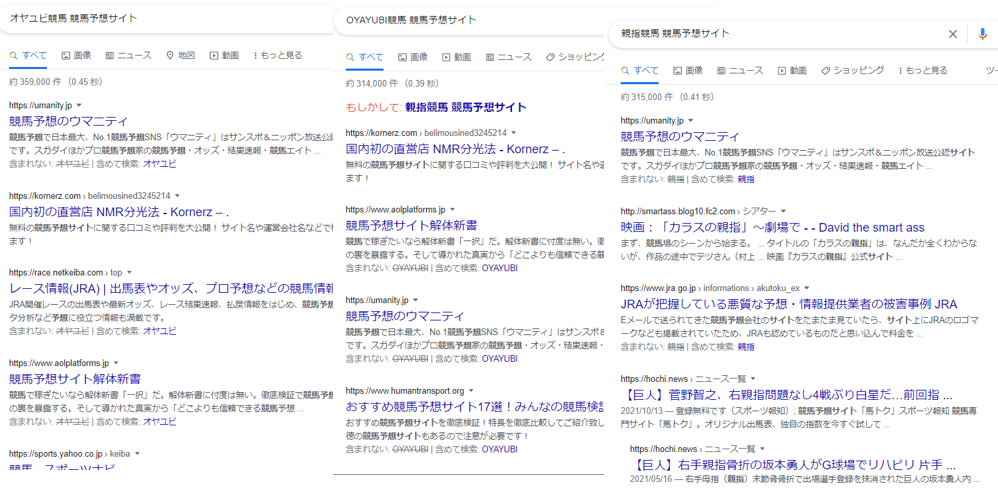Open 競馬予想のウマニティ in OYAYUBI競馬 results
The width and height of the screenshot is (998, 492).
pos(405,316)
